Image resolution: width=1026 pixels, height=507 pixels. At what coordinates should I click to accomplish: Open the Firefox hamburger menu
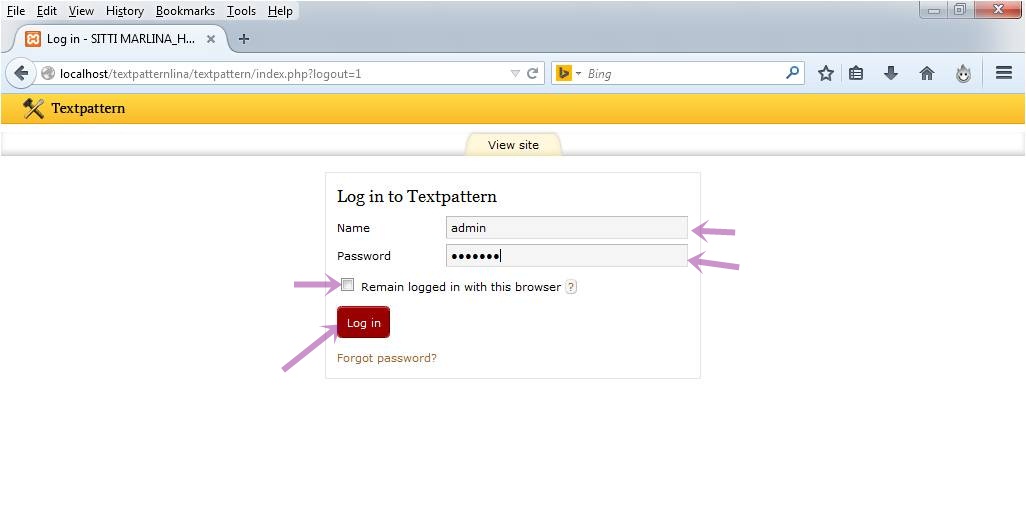pyautogui.click(x=1004, y=73)
